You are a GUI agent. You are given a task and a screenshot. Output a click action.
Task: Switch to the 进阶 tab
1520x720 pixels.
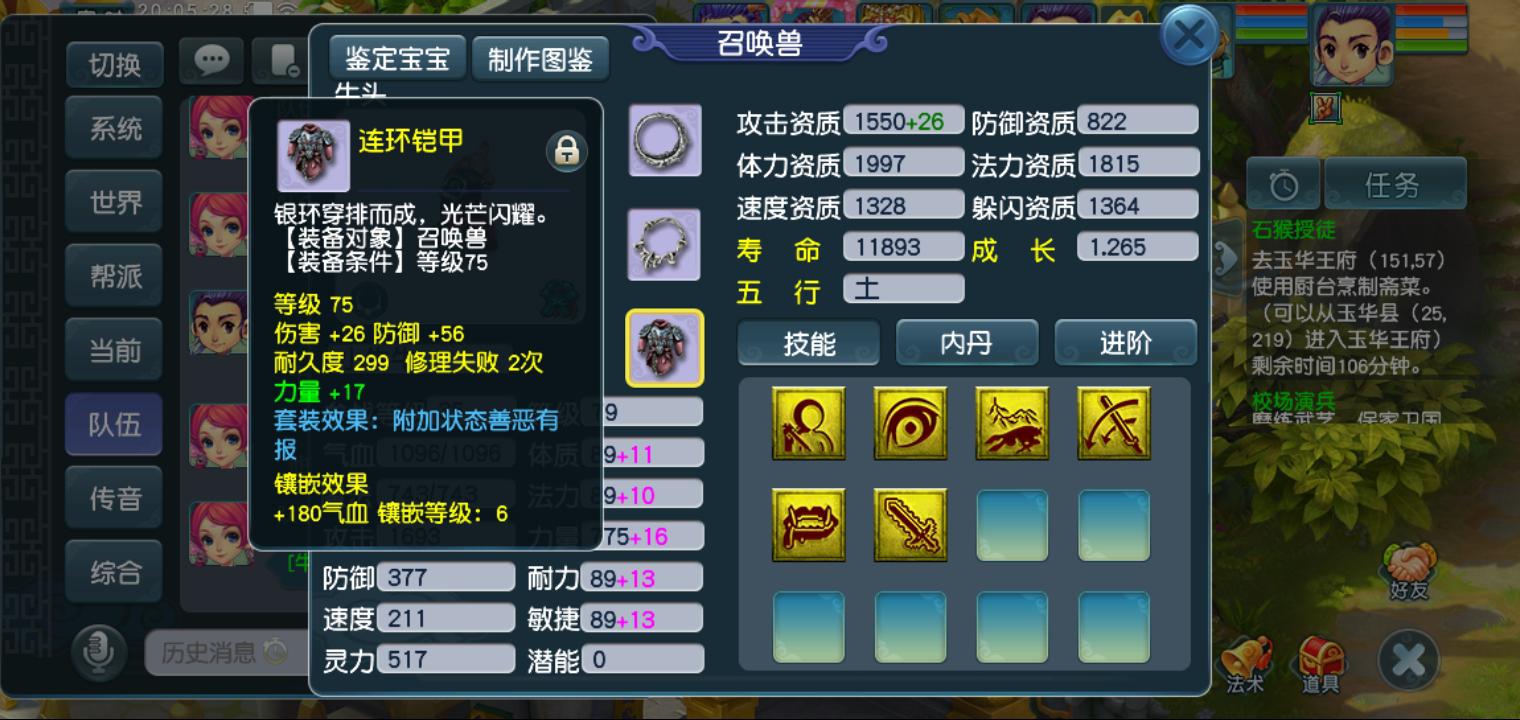pyautogui.click(x=1126, y=343)
